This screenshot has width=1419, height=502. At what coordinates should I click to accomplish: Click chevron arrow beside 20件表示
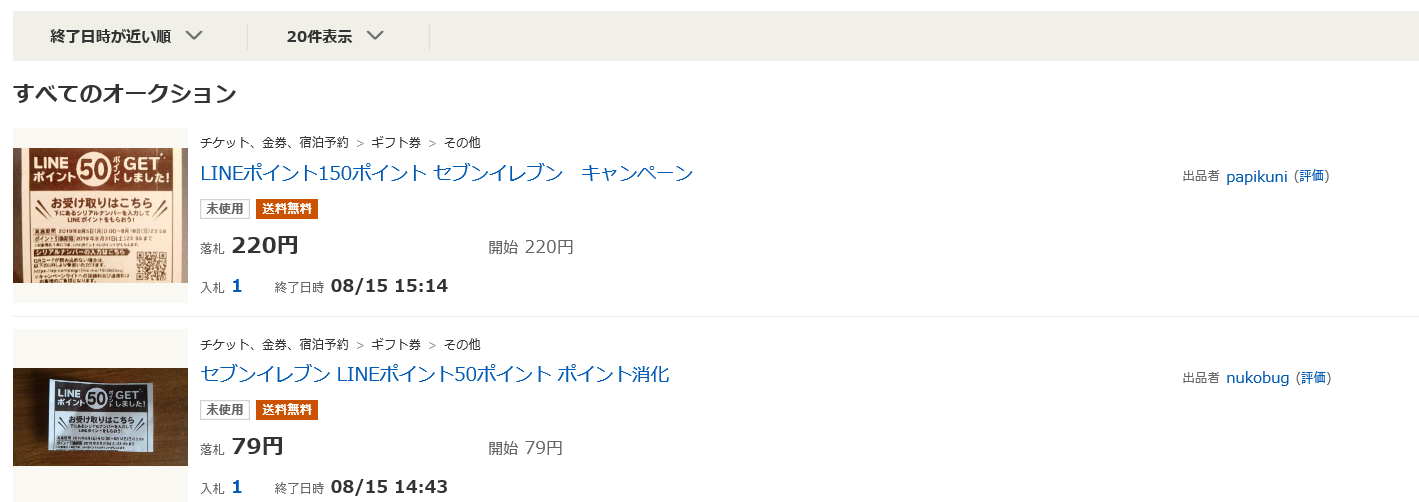coord(375,36)
